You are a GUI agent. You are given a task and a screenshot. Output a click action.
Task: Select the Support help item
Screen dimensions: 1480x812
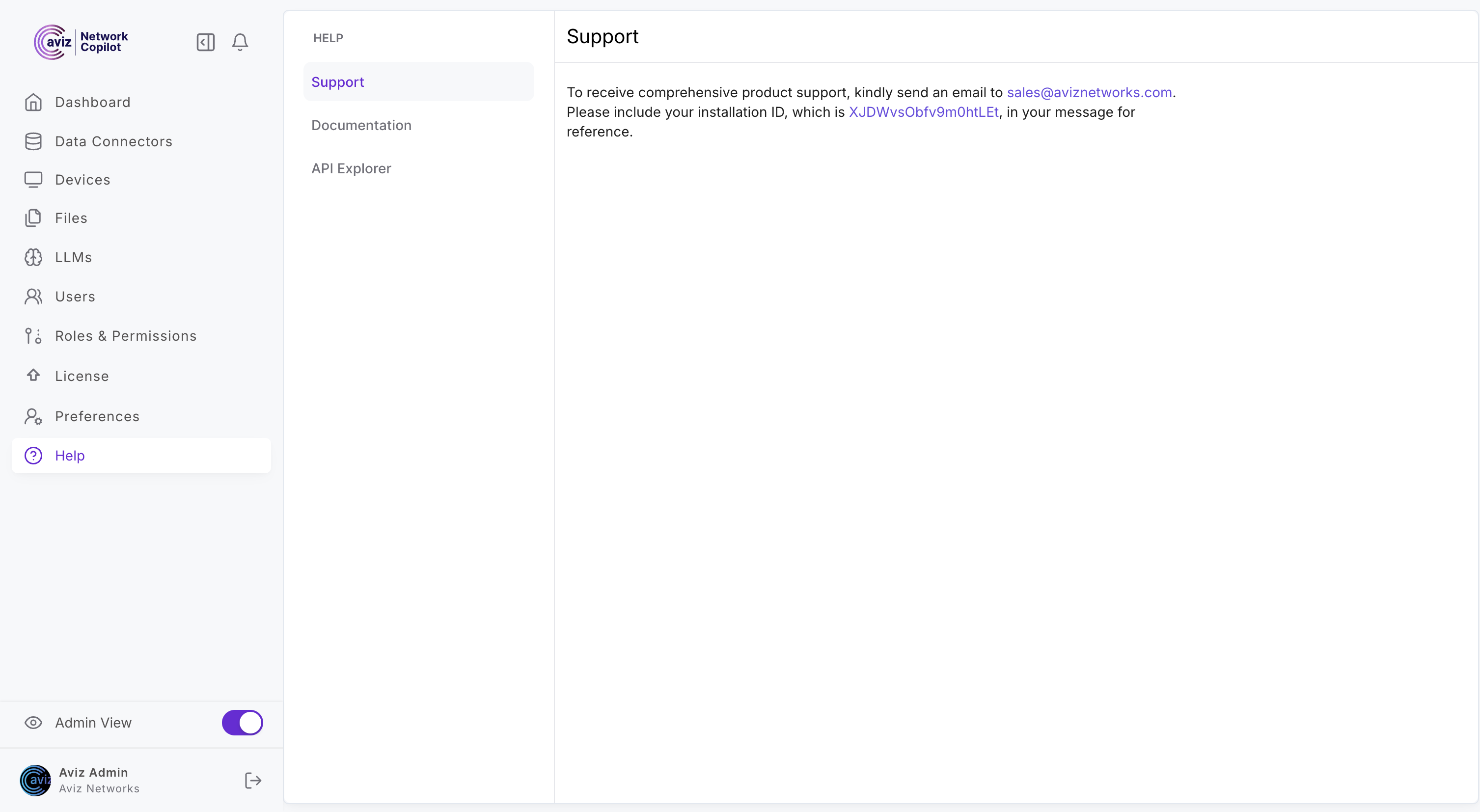(338, 82)
